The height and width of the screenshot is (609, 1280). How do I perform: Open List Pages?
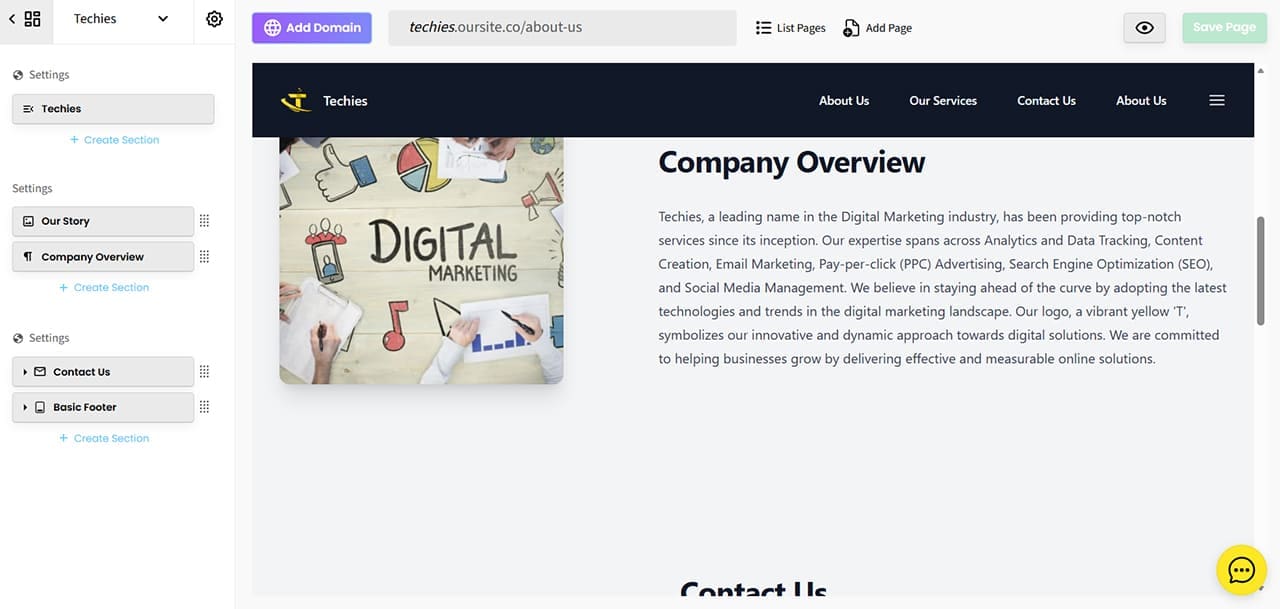790,28
